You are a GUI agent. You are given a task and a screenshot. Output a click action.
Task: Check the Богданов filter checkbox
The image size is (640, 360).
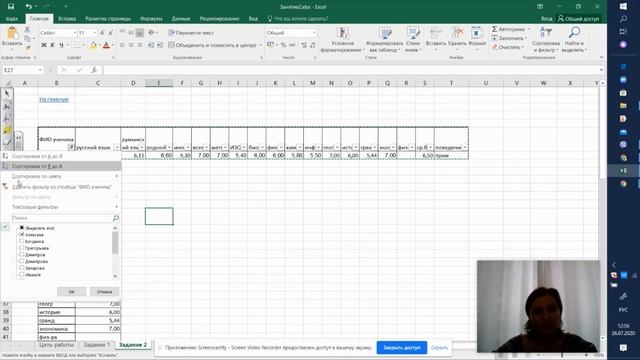pyautogui.click(x=22, y=241)
